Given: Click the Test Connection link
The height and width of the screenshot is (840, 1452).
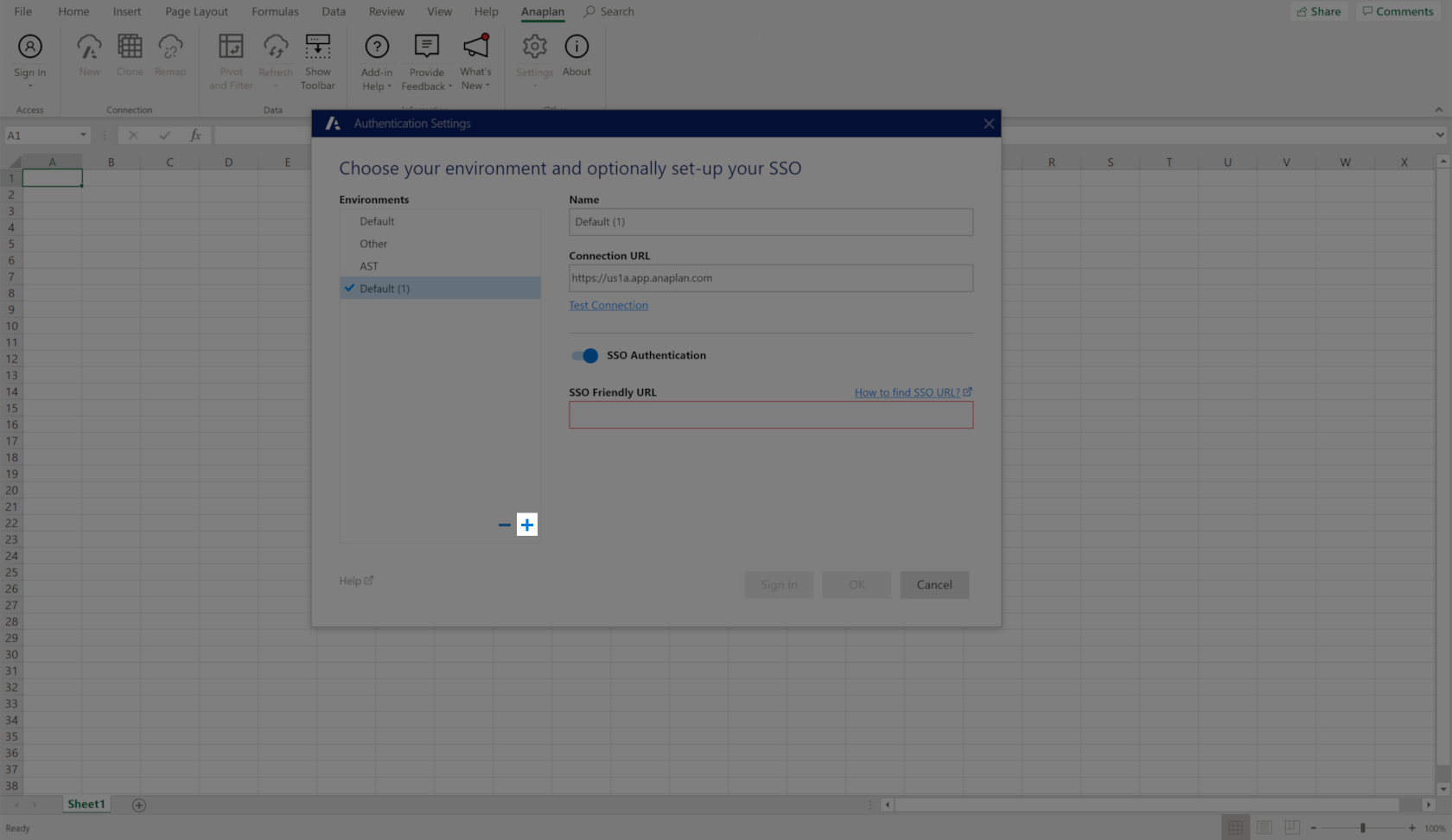Looking at the screenshot, I should click(608, 305).
